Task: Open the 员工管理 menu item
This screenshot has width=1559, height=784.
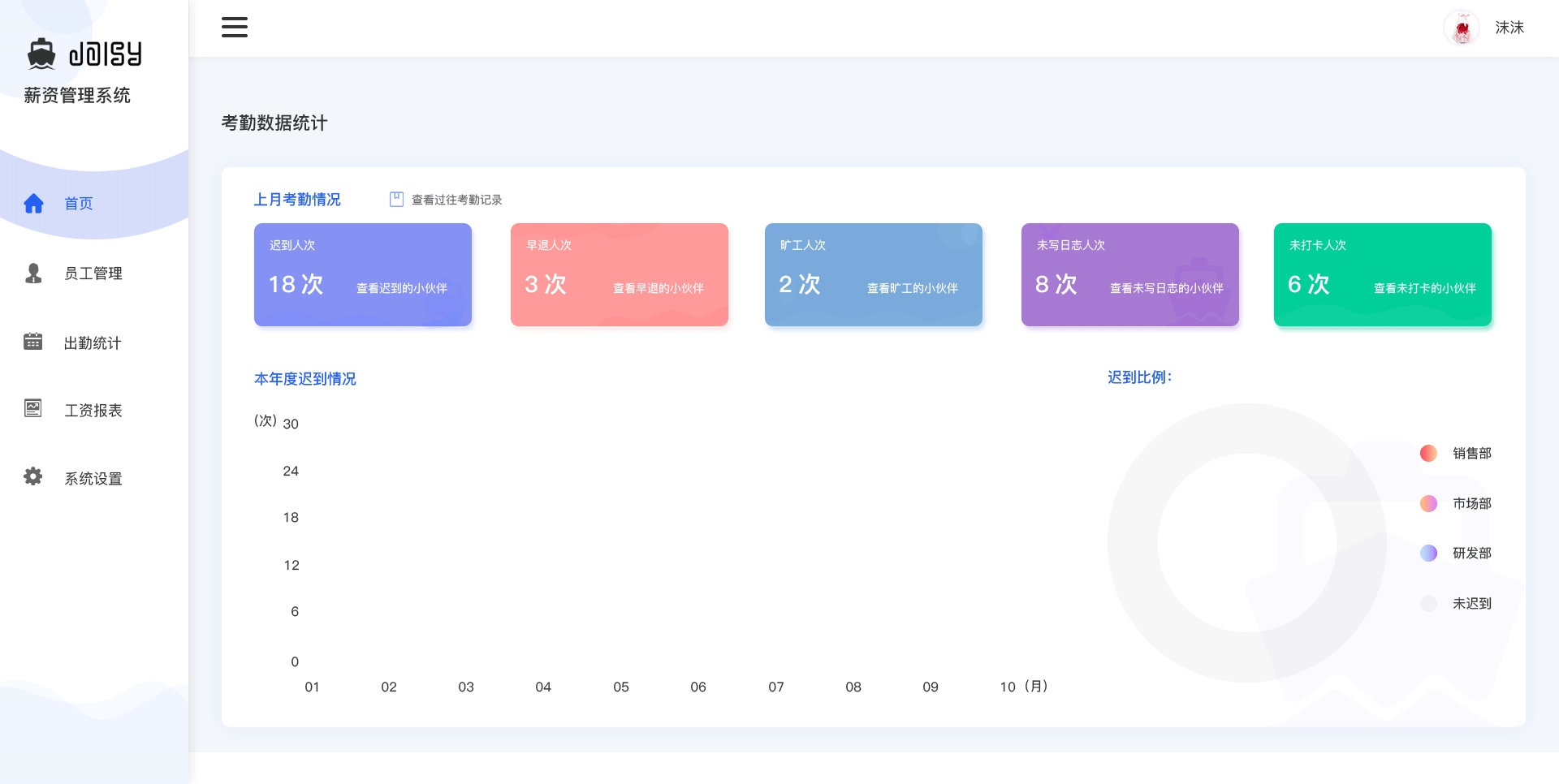Action: coord(93,274)
